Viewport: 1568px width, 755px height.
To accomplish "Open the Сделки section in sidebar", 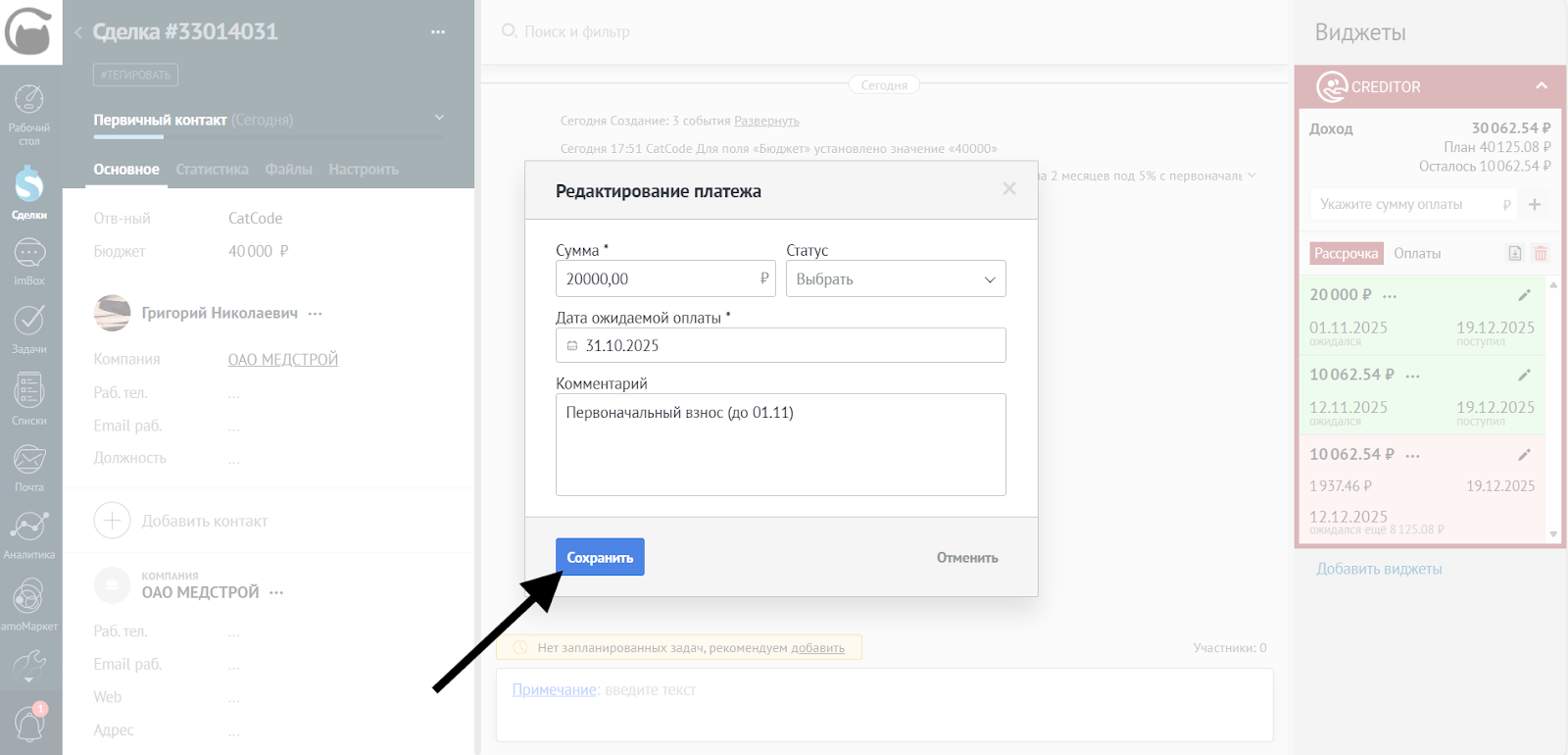I will tap(29, 191).
